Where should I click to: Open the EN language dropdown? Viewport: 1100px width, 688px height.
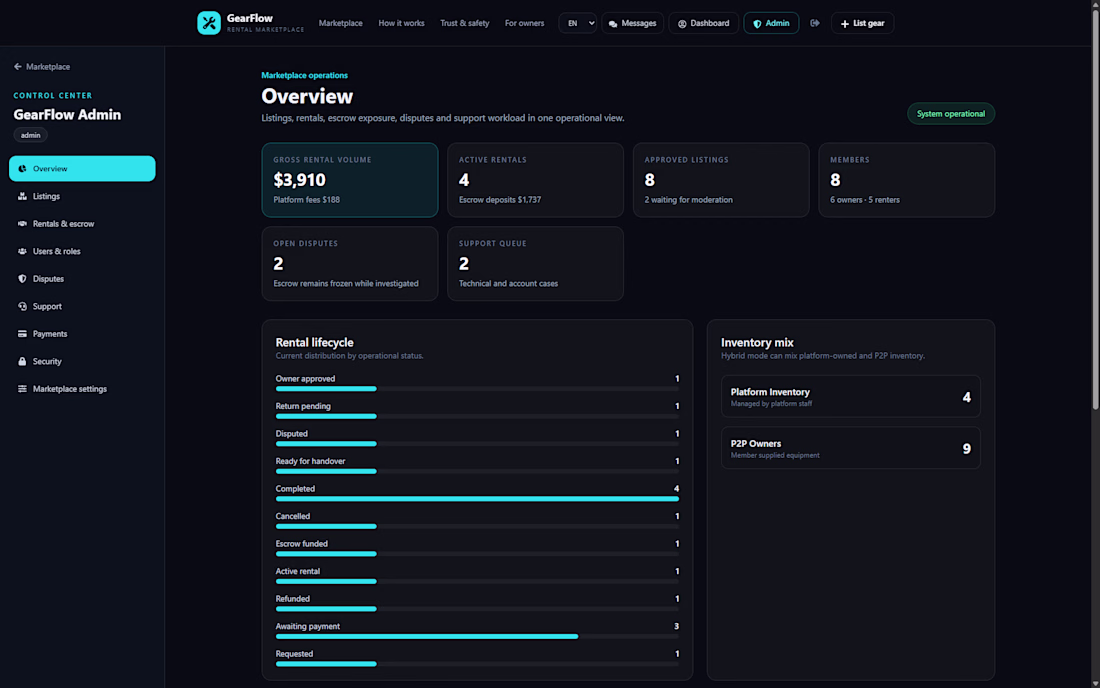click(x=577, y=23)
